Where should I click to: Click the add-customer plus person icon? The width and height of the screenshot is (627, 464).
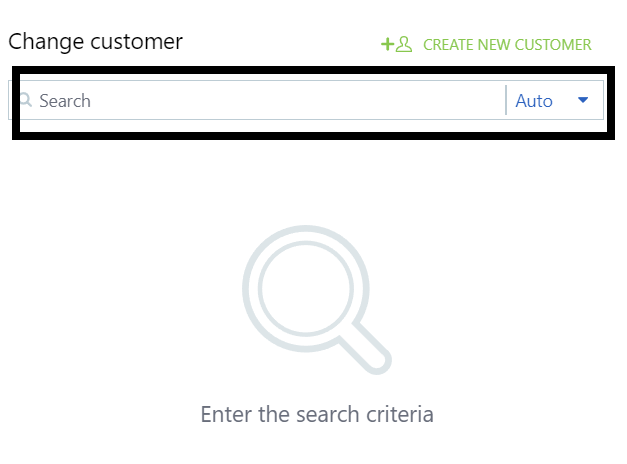point(397,44)
